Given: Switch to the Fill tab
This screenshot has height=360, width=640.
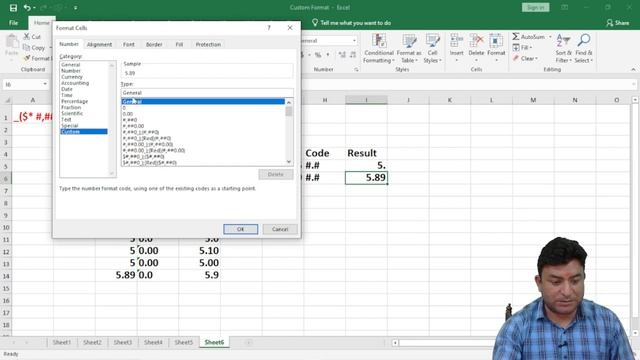Looking at the screenshot, I should tap(179, 44).
